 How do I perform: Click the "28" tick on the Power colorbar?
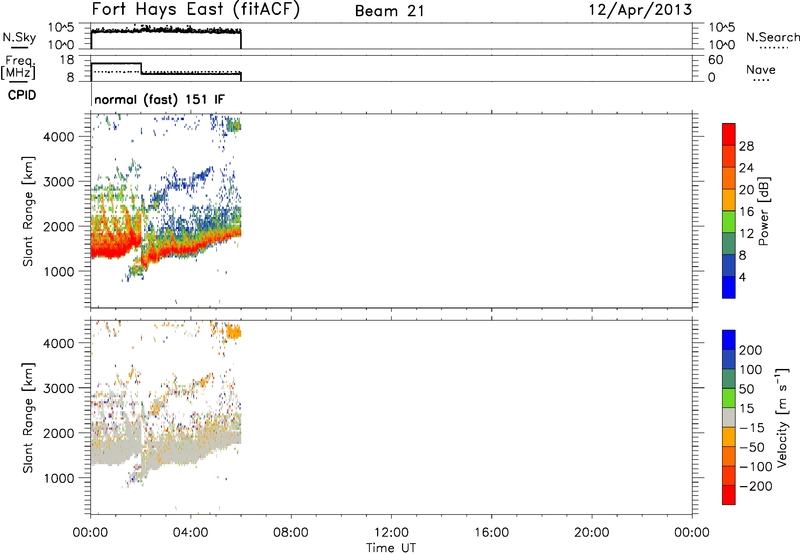click(746, 146)
